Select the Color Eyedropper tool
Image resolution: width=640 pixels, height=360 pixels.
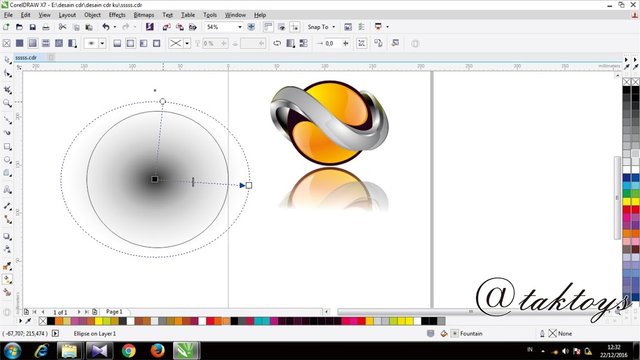(x=7, y=266)
